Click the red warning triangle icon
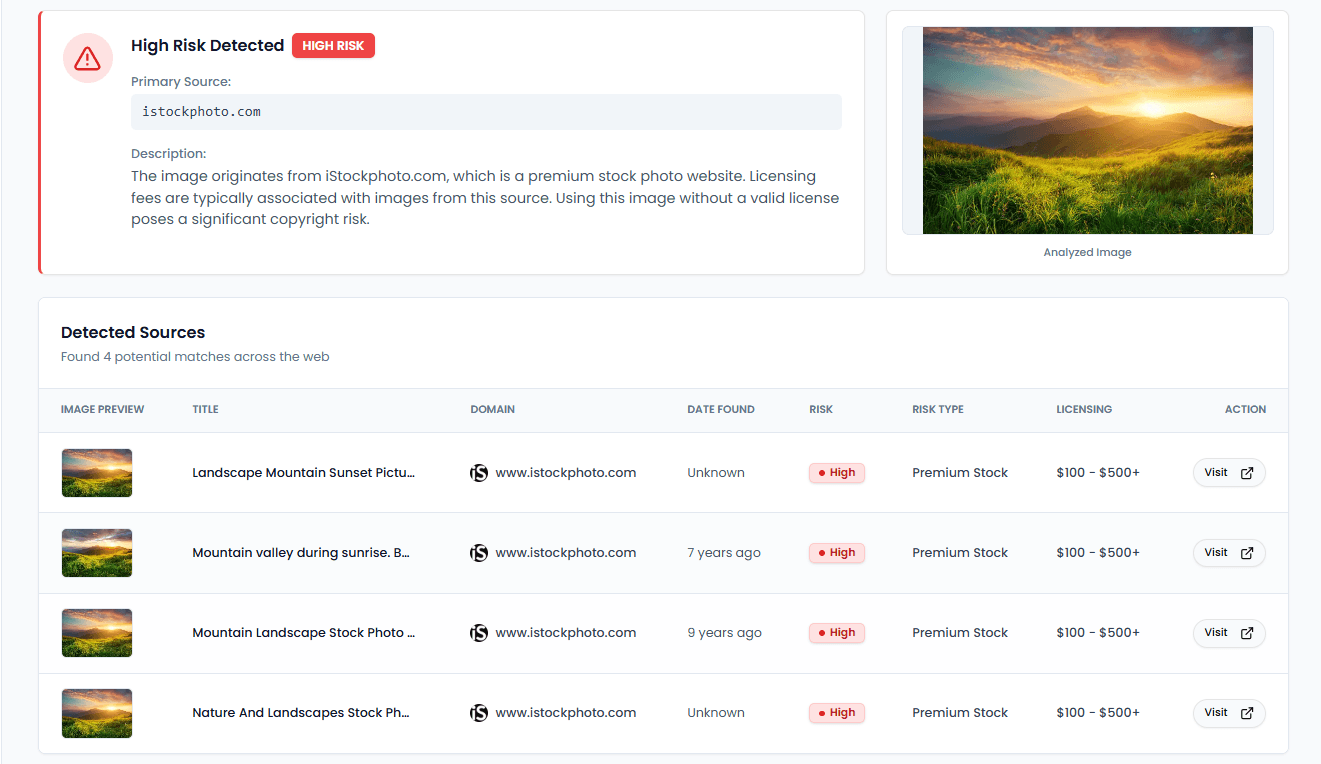Image resolution: width=1321 pixels, height=764 pixels. point(87,58)
